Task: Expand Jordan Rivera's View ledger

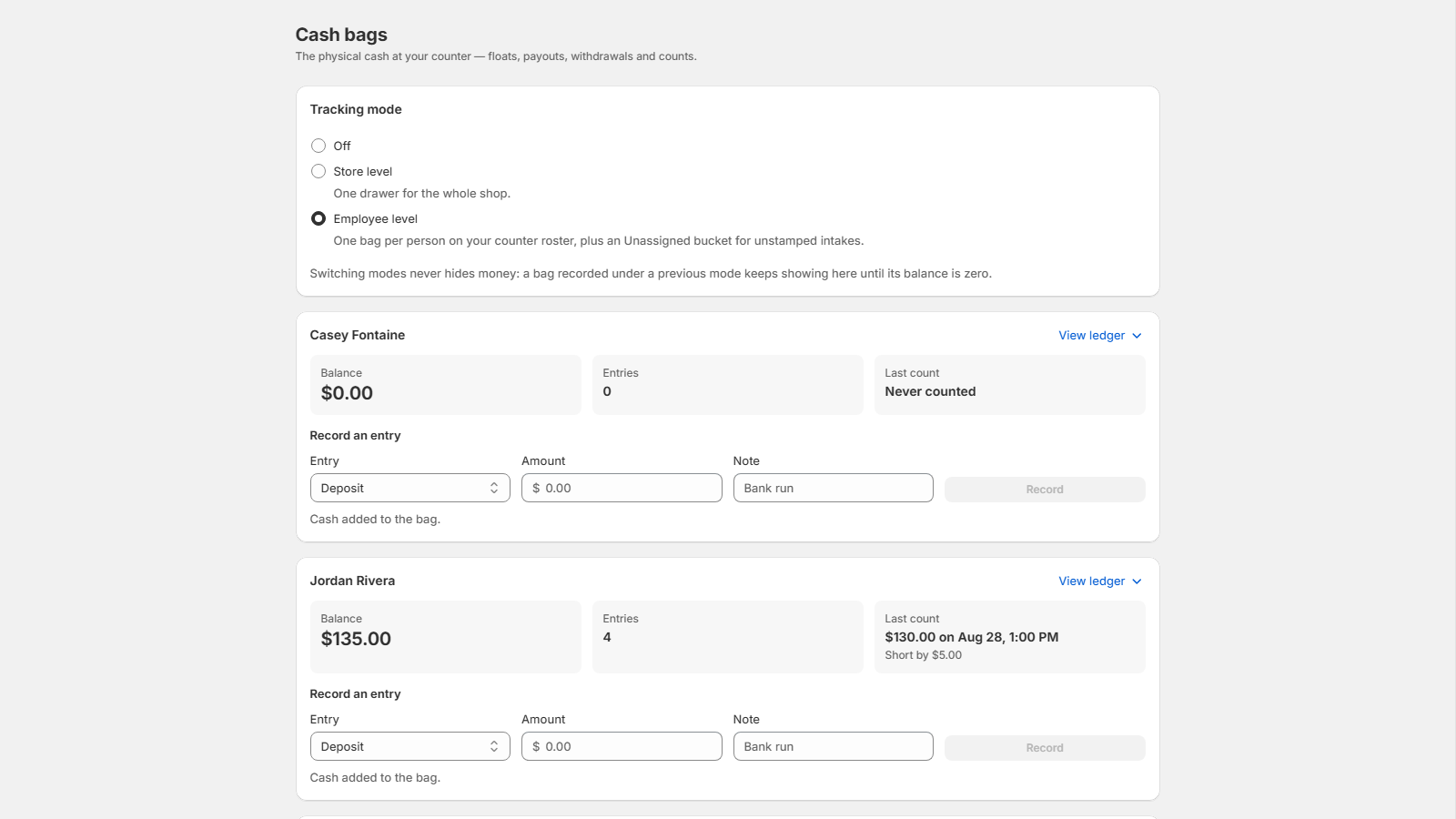Action: tap(1099, 581)
